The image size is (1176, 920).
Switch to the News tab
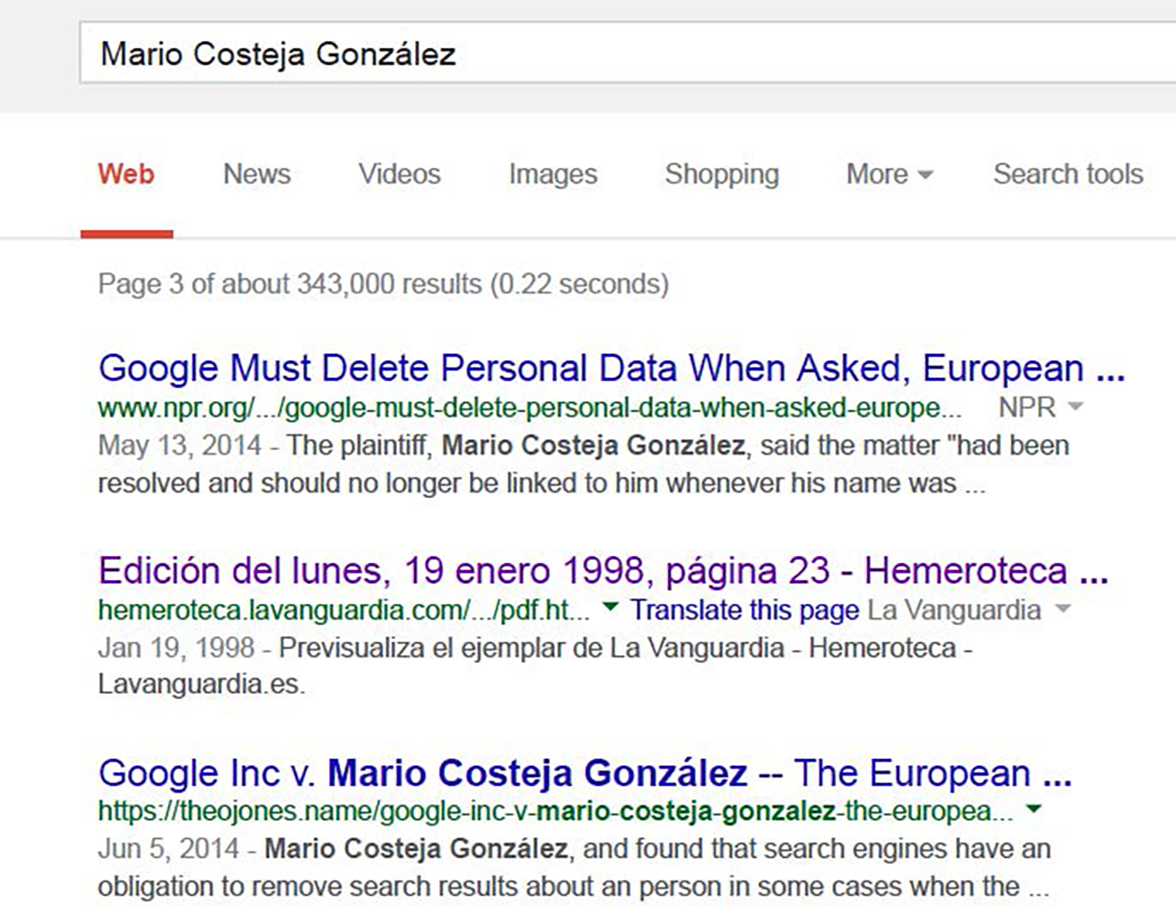click(256, 174)
